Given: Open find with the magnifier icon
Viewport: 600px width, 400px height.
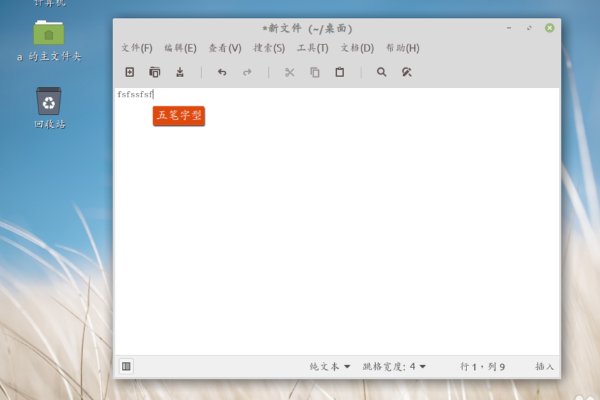Looking at the screenshot, I should click(382, 72).
